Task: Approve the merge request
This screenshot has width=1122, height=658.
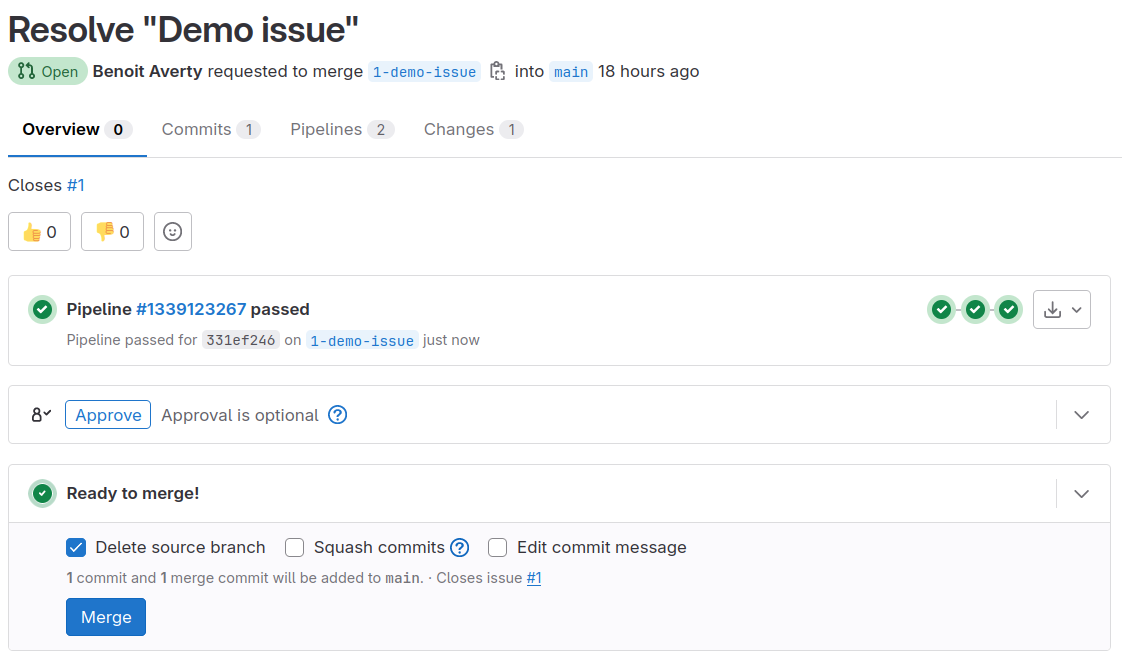Action: pos(107,414)
